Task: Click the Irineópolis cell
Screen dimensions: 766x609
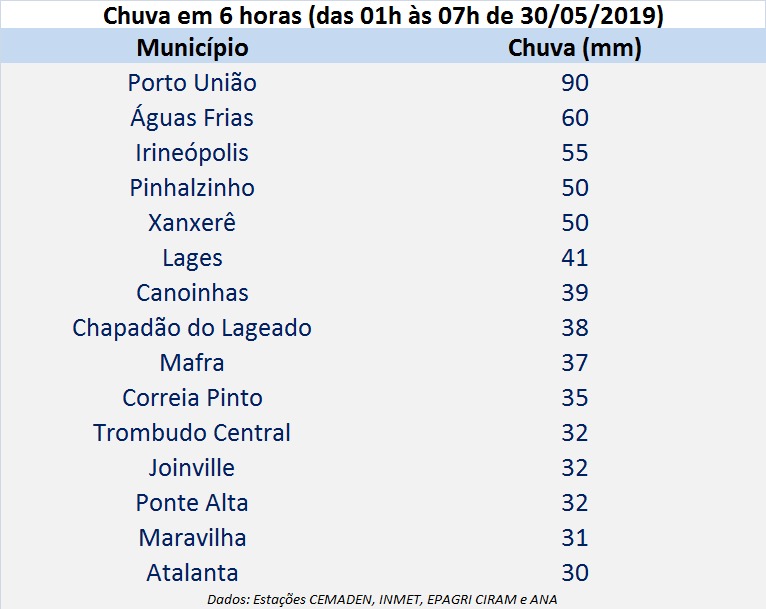Action: pos(192,153)
